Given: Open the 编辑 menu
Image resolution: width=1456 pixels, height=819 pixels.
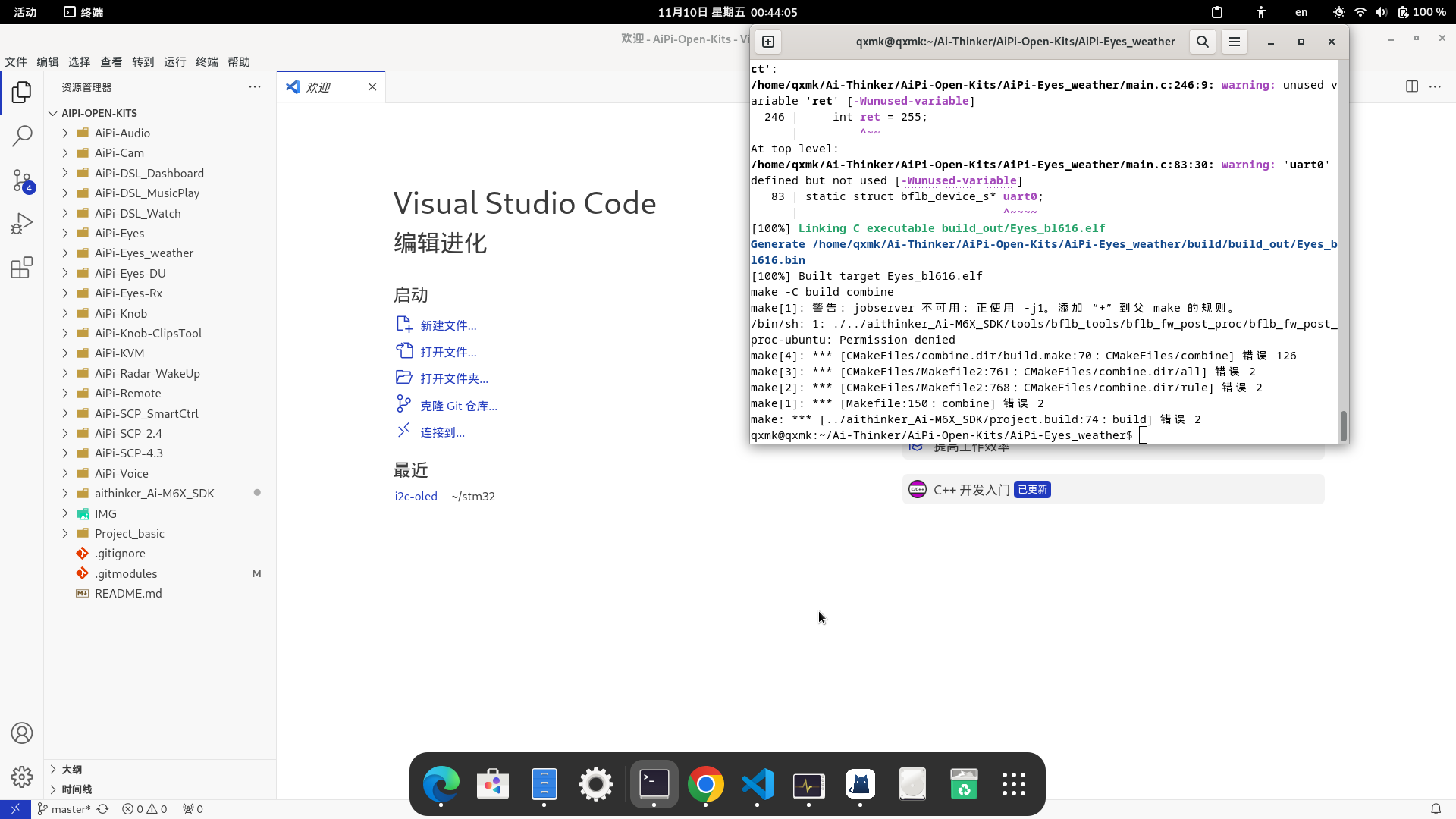Looking at the screenshot, I should coord(48,62).
